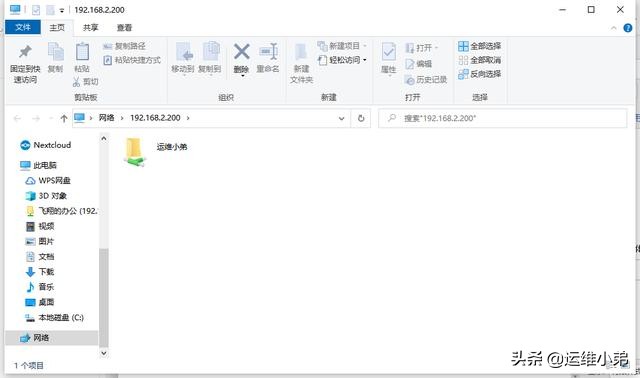Select Network (网络) in sidebar

[x=52, y=338]
